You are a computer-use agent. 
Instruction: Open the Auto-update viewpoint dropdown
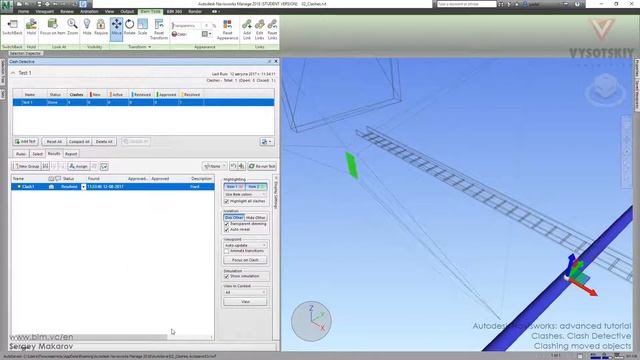click(245, 245)
